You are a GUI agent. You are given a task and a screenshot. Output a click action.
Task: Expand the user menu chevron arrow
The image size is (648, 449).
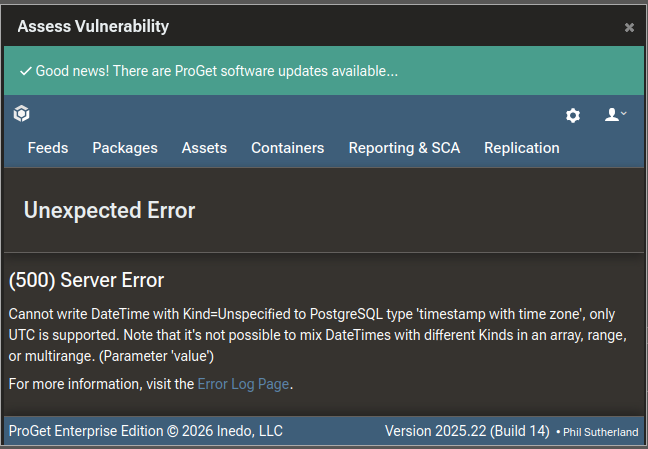coord(624,114)
